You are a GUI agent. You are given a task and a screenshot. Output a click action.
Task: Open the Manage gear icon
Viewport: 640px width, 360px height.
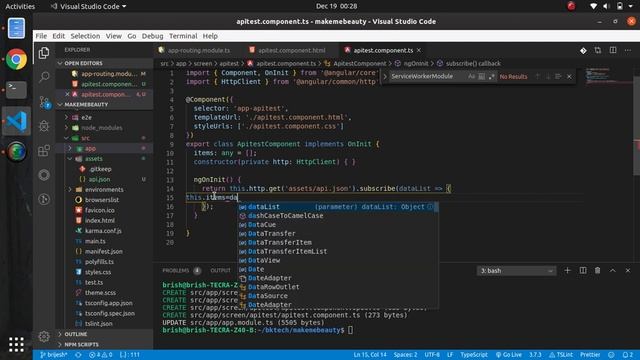point(44,336)
